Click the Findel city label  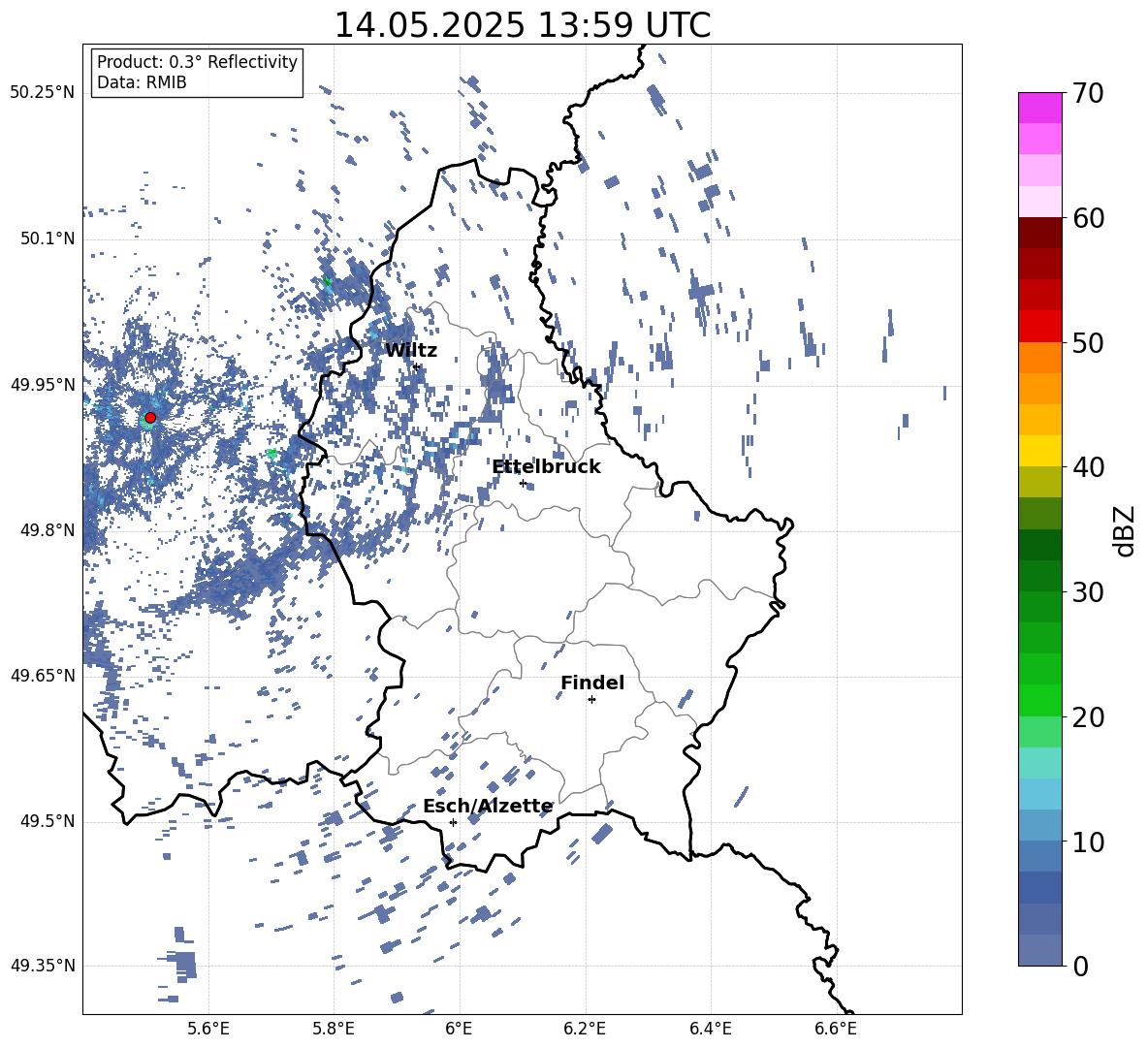click(592, 683)
